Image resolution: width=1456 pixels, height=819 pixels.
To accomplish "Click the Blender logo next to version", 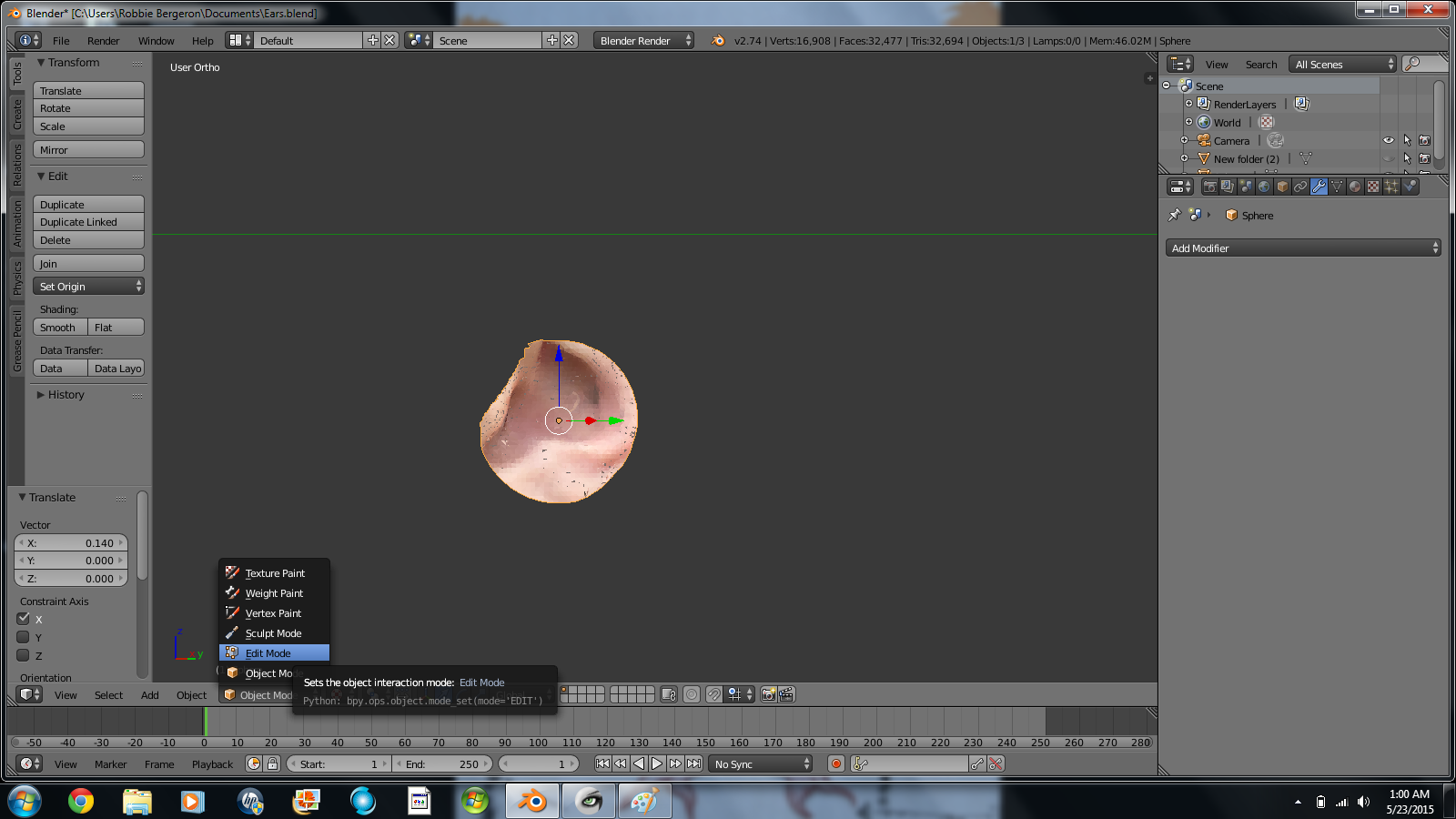I will 718,40.
